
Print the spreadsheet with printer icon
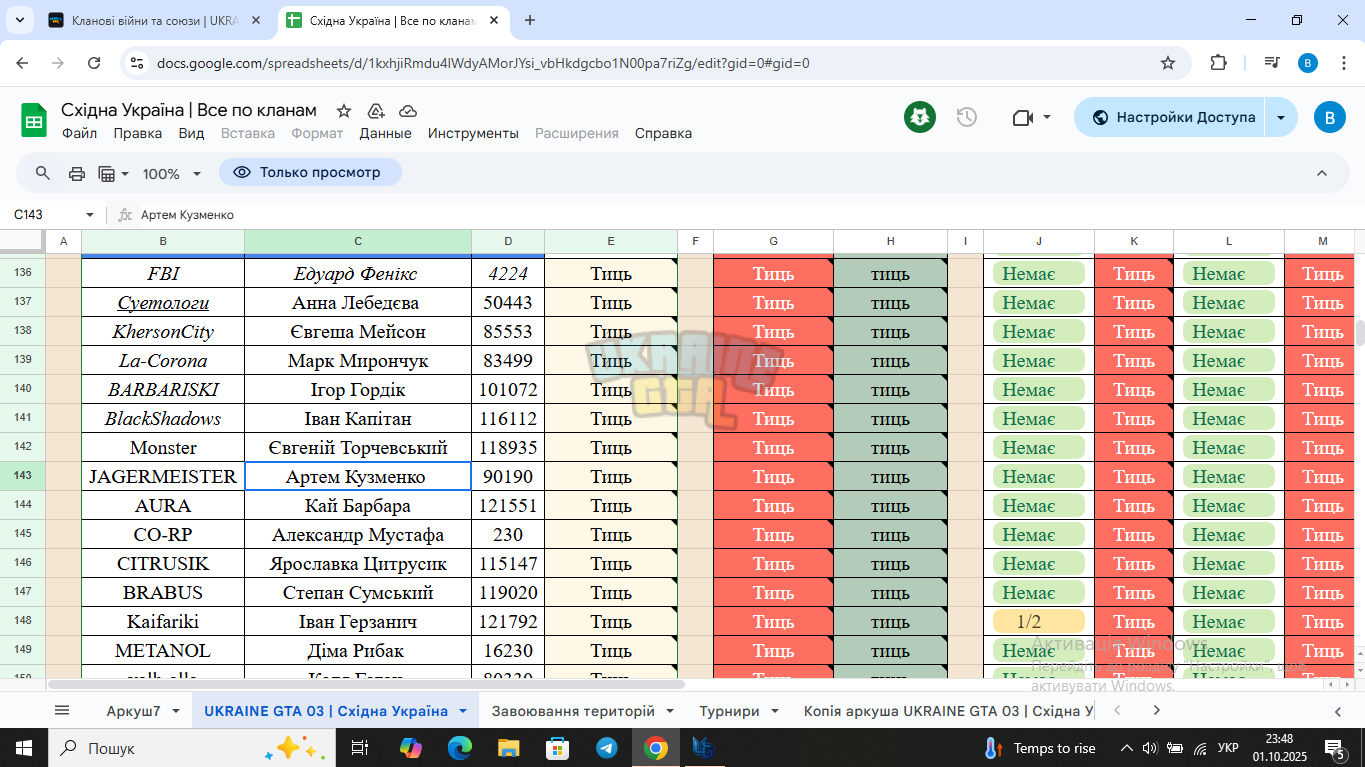click(77, 173)
